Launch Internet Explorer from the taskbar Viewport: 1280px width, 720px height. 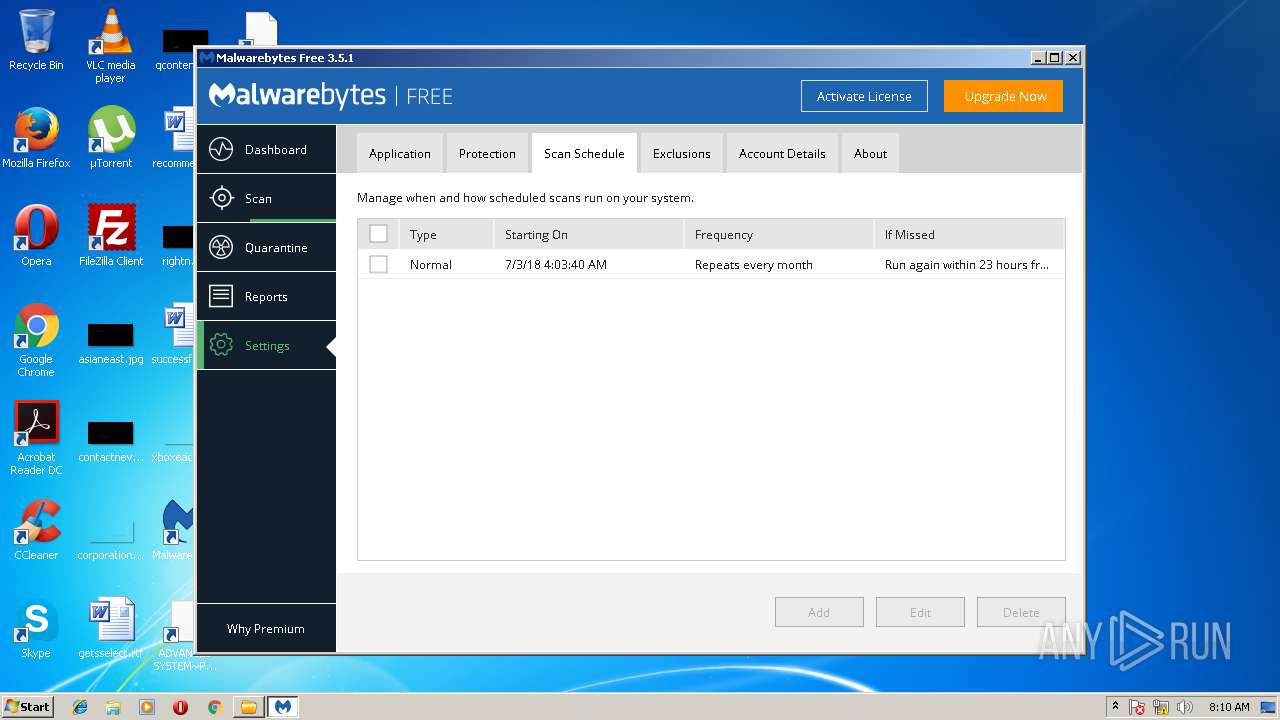[80, 707]
